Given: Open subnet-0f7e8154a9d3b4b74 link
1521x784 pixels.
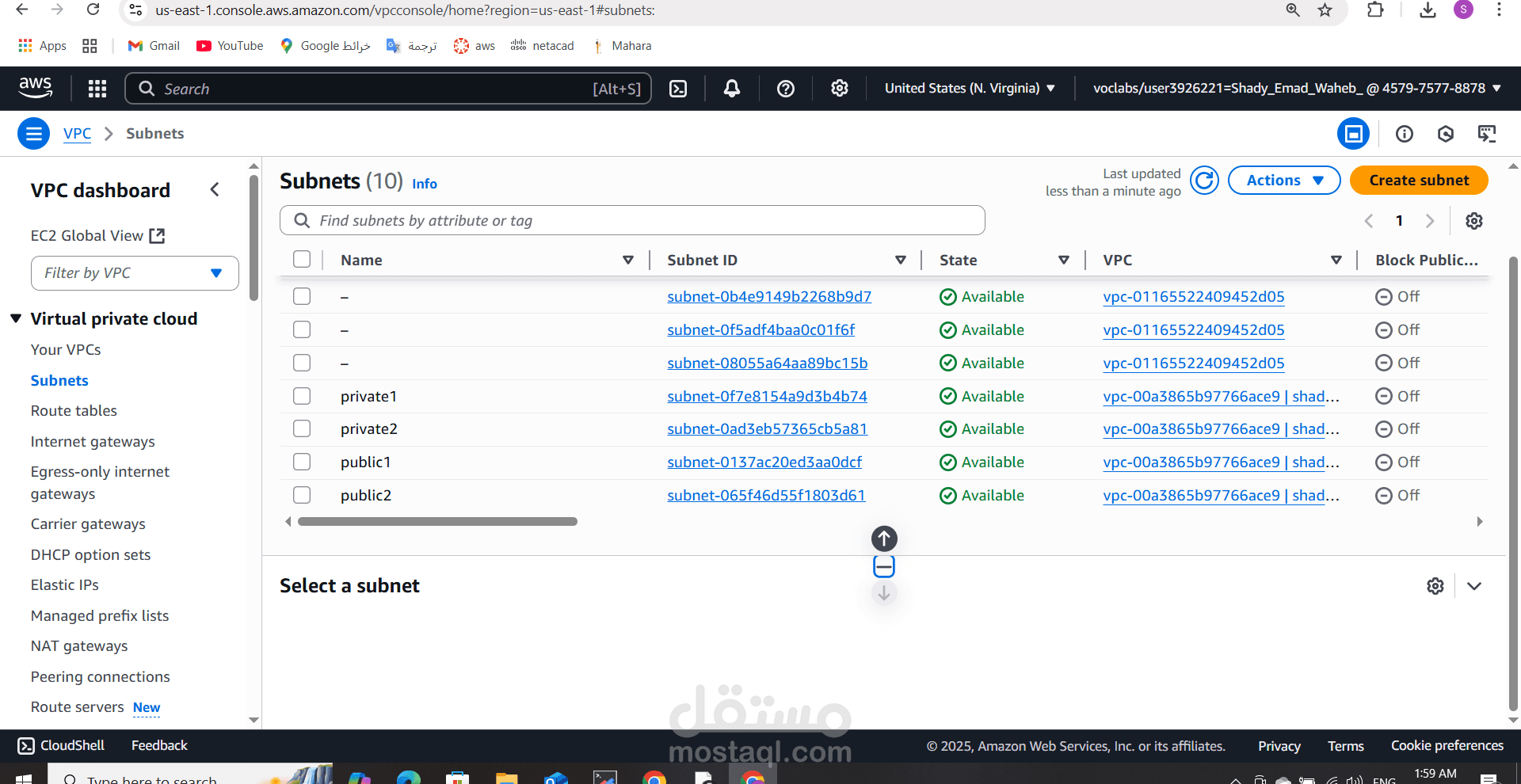Looking at the screenshot, I should tap(767, 396).
